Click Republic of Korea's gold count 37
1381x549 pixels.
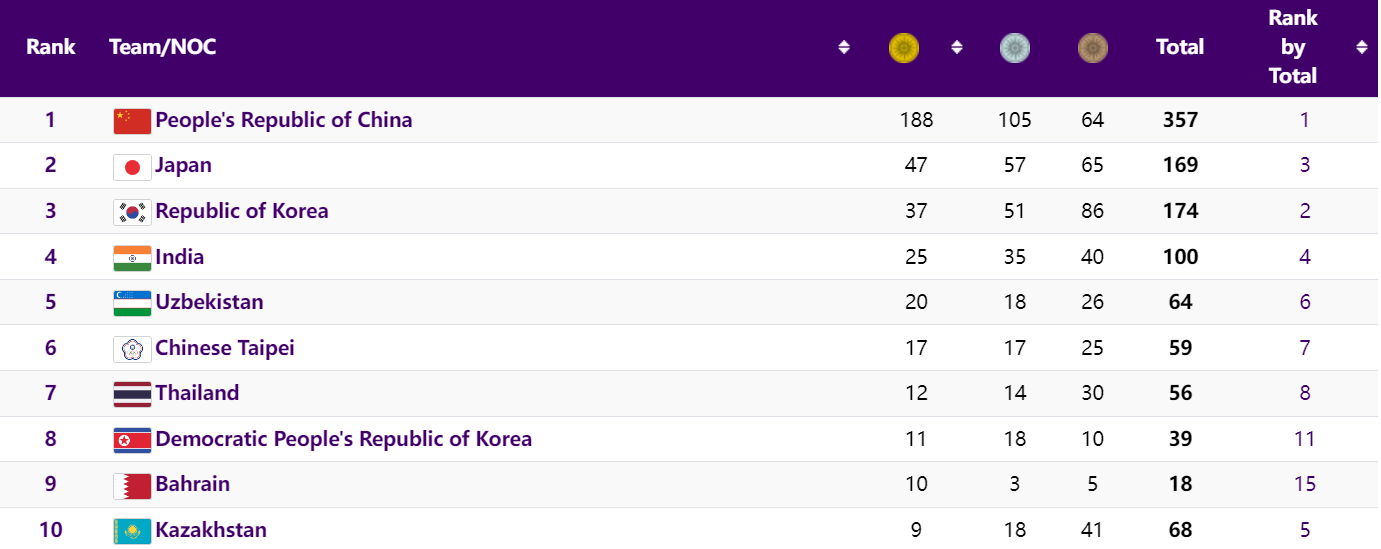coord(916,211)
